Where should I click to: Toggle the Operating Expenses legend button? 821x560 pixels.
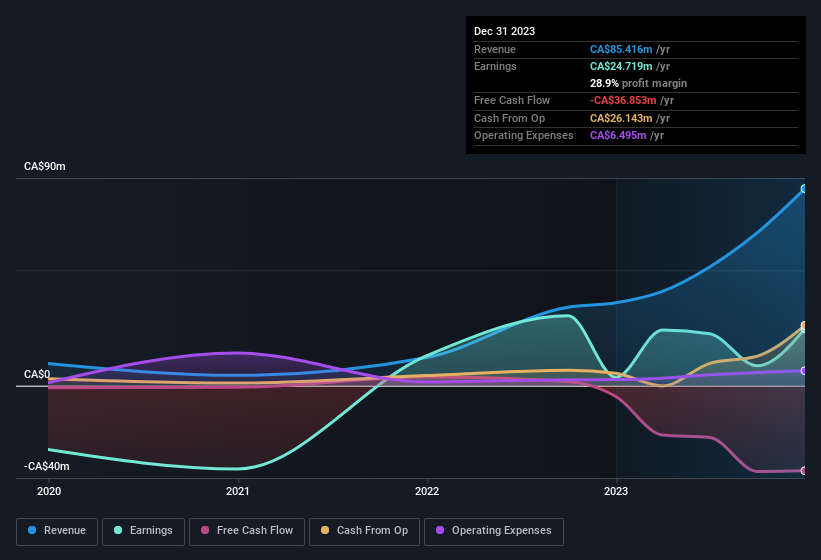(x=493, y=531)
